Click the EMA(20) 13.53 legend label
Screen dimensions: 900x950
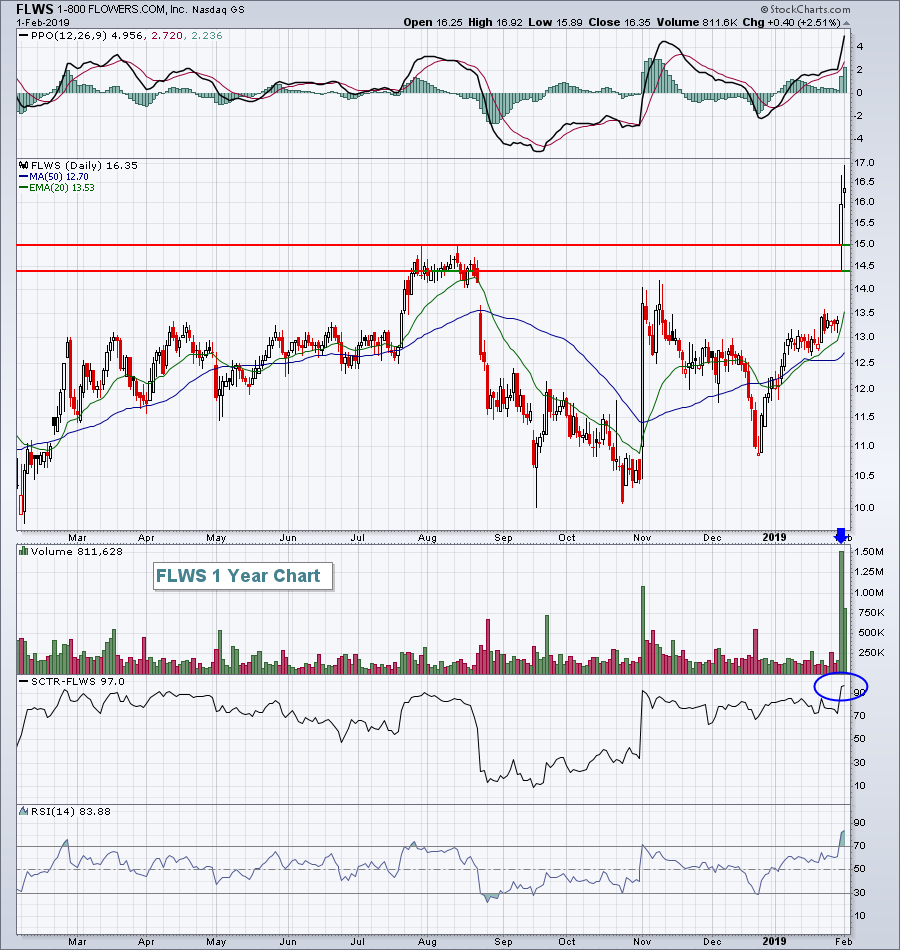62,188
